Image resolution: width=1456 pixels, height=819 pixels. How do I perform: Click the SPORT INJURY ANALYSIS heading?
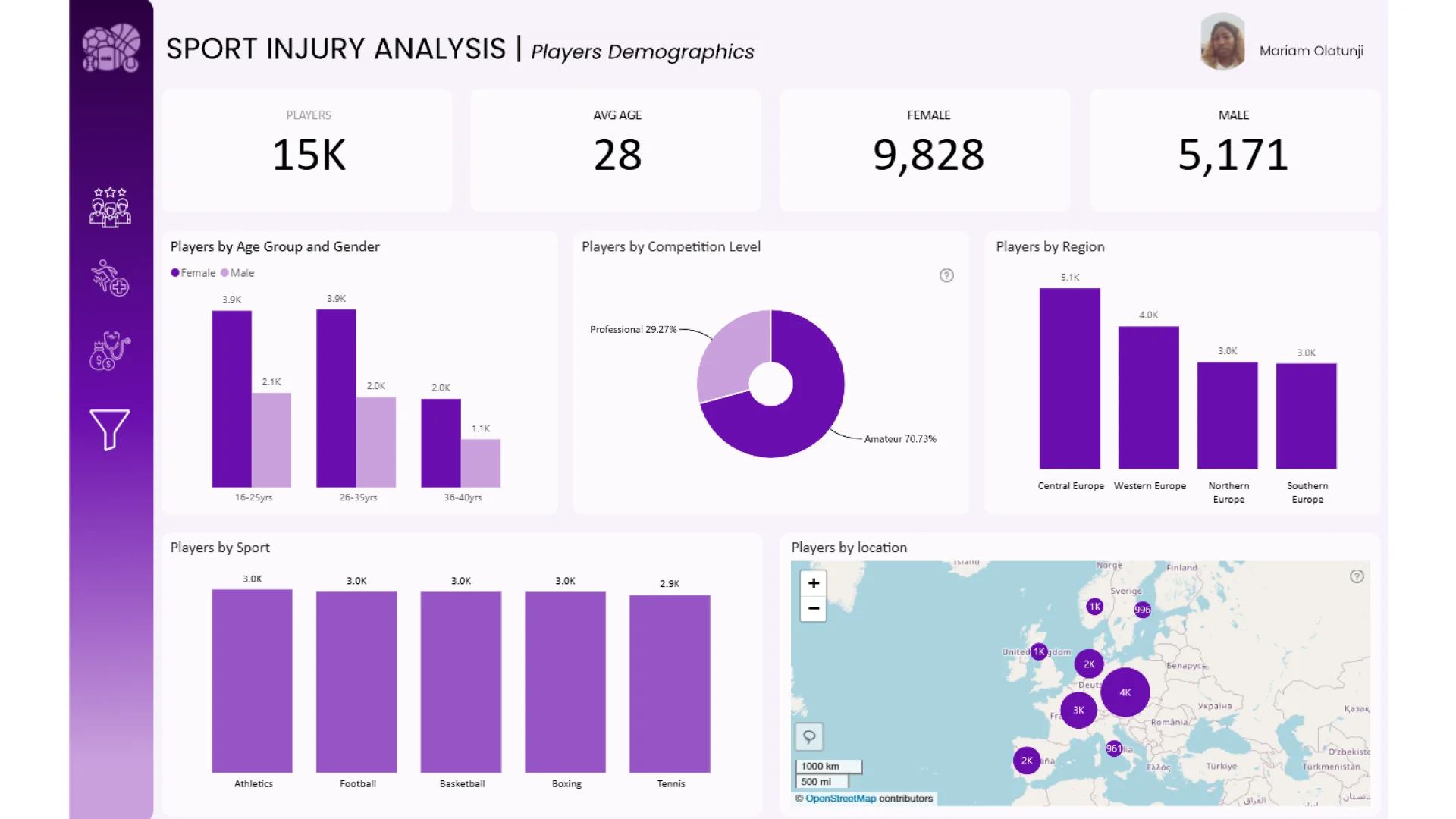click(336, 49)
